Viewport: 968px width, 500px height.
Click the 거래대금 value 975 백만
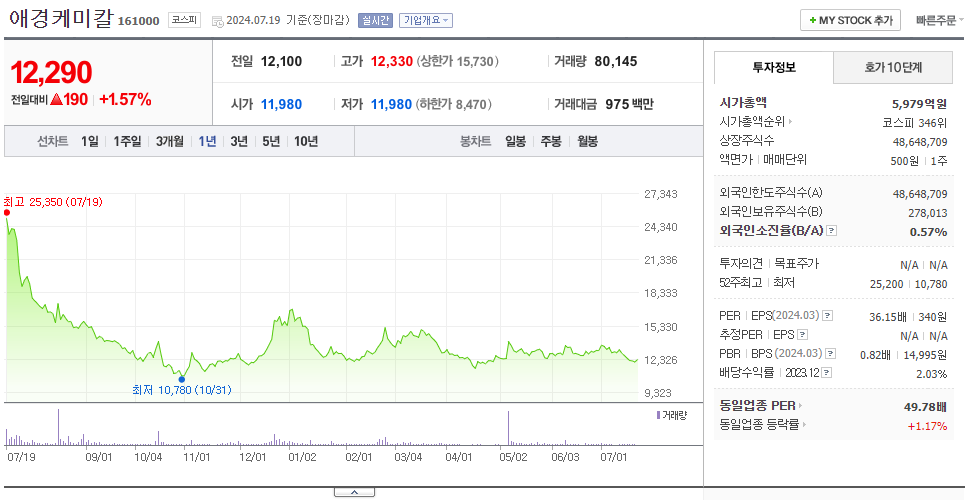click(x=630, y=104)
